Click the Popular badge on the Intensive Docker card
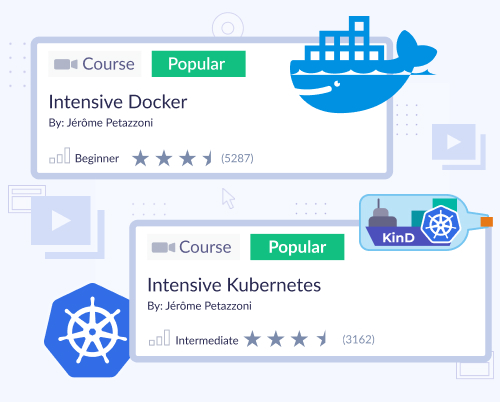This screenshot has width=500, height=402. pos(199,64)
